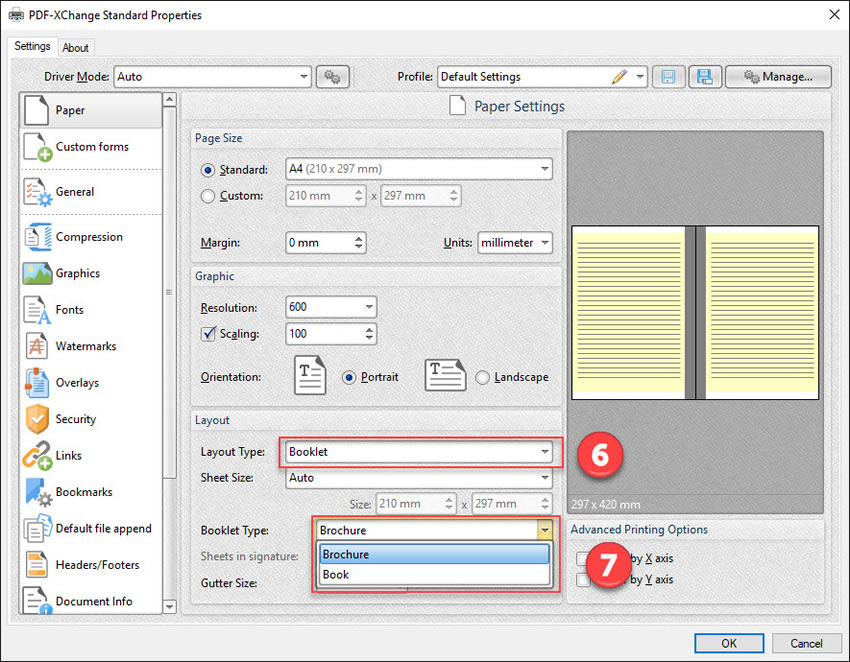The width and height of the screenshot is (850, 662).
Task: Click the Landscape orientation page icon
Action: pos(445,375)
